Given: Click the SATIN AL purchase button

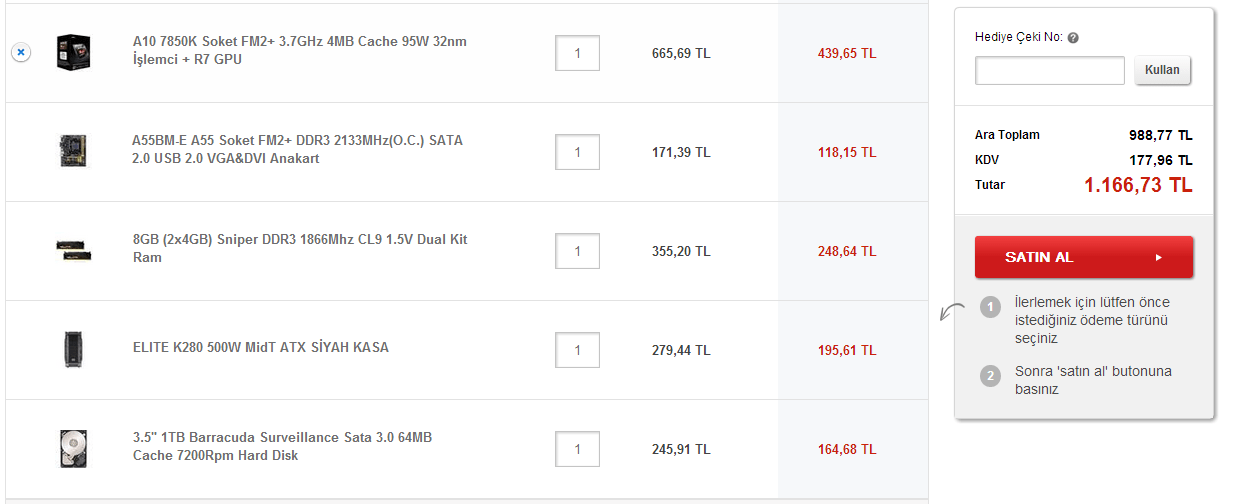Looking at the screenshot, I should tap(1083, 257).
